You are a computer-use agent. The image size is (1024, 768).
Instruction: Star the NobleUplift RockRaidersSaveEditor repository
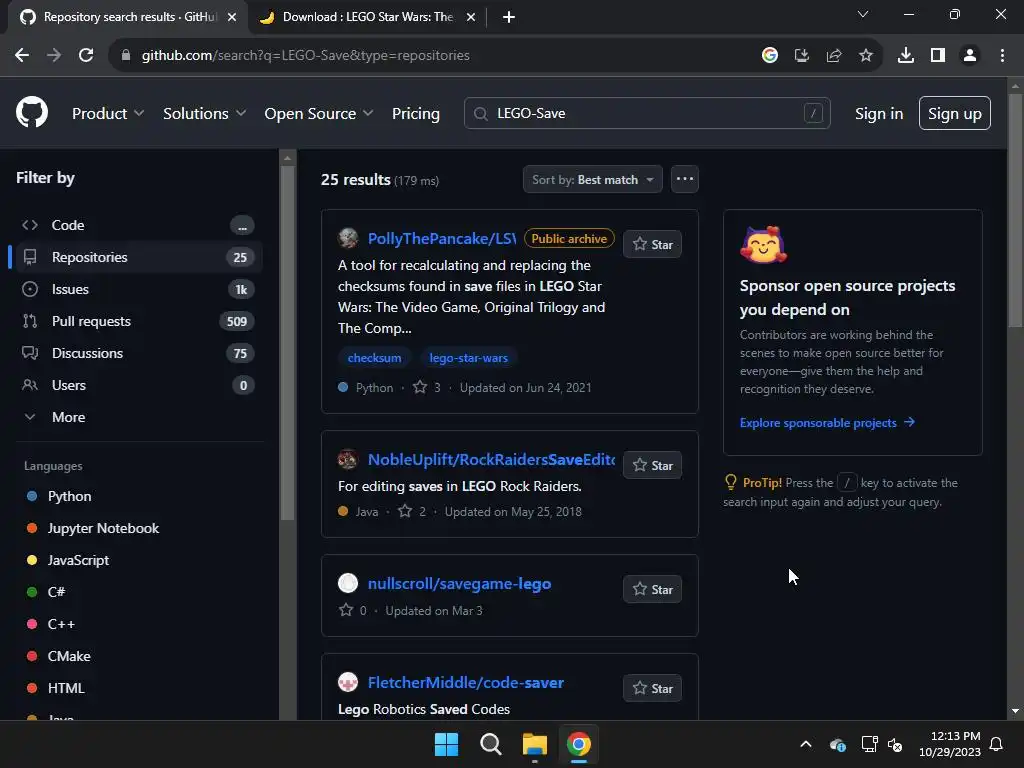point(652,465)
